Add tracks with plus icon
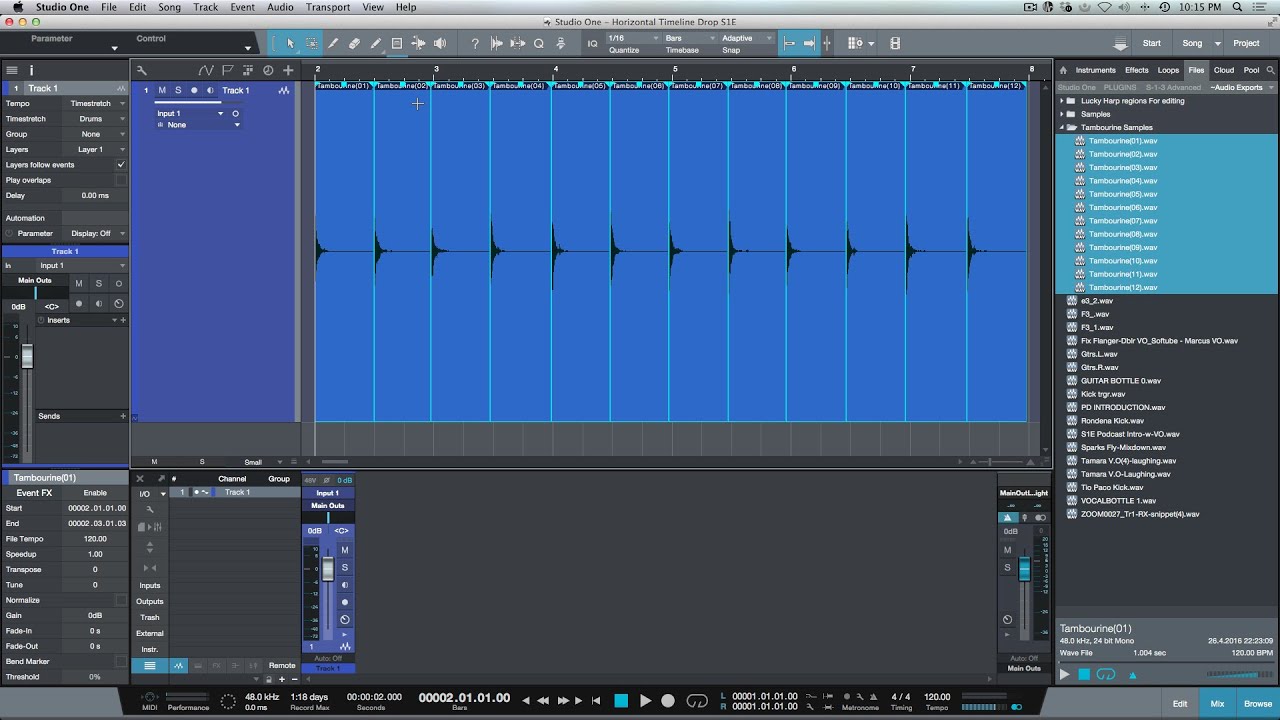This screenshot has width=1280, height=720. [288, 70]
